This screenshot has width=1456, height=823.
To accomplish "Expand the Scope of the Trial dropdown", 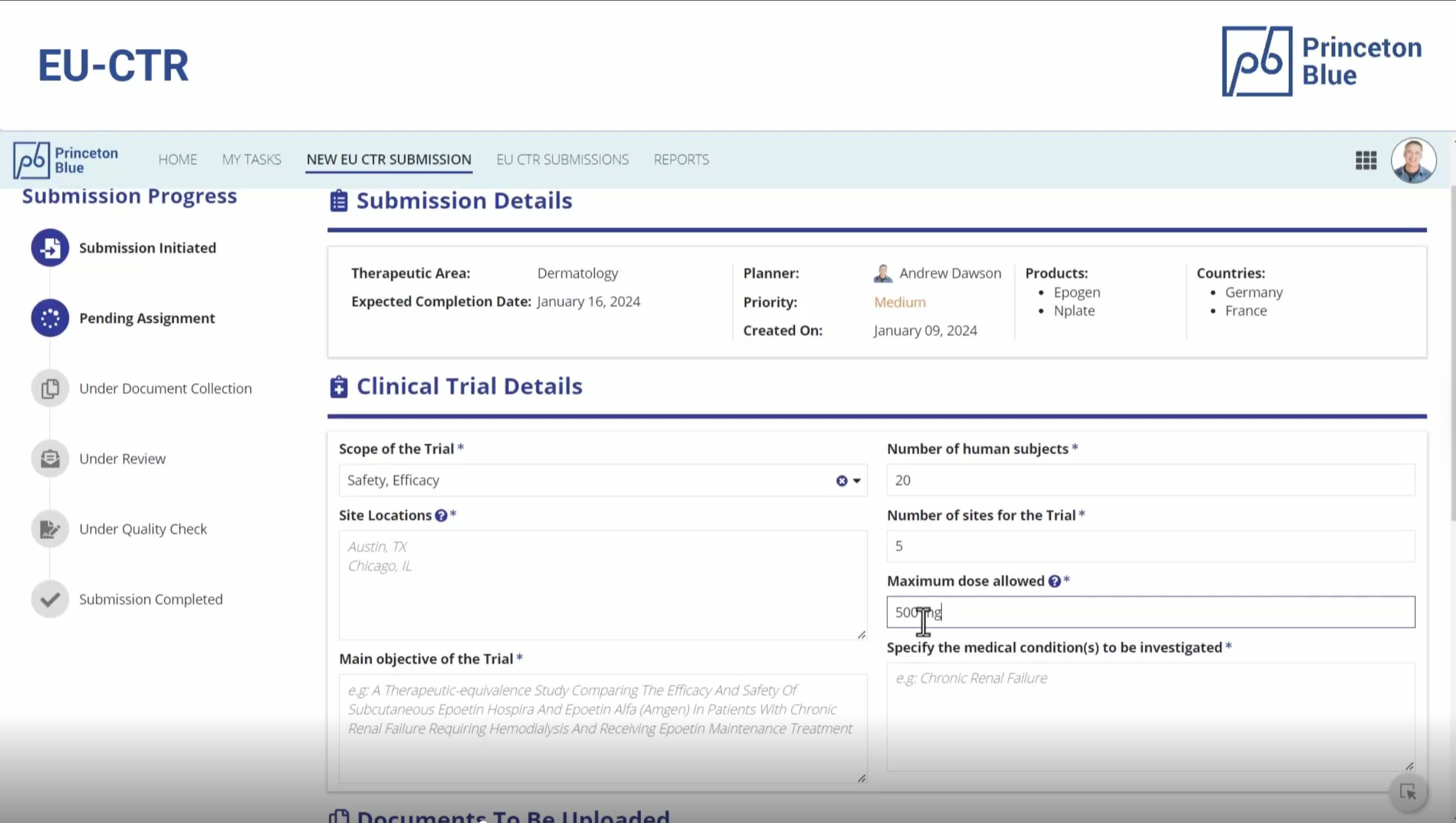I will [x=857, y=480].
